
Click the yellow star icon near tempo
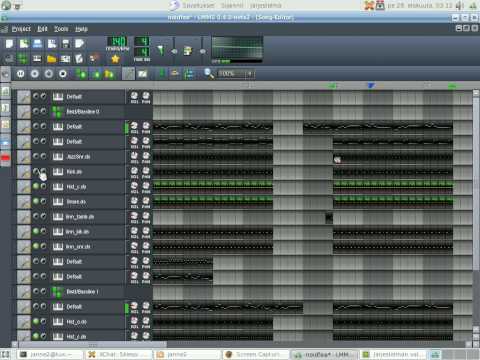(115, 59)
